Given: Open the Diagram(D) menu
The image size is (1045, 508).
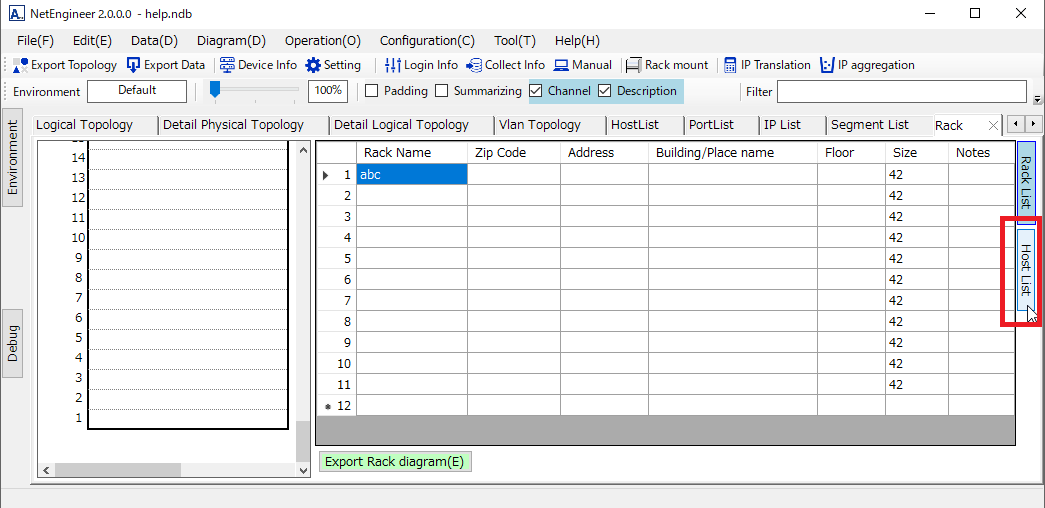Looking at the screenshot, I should coord(231,41).
